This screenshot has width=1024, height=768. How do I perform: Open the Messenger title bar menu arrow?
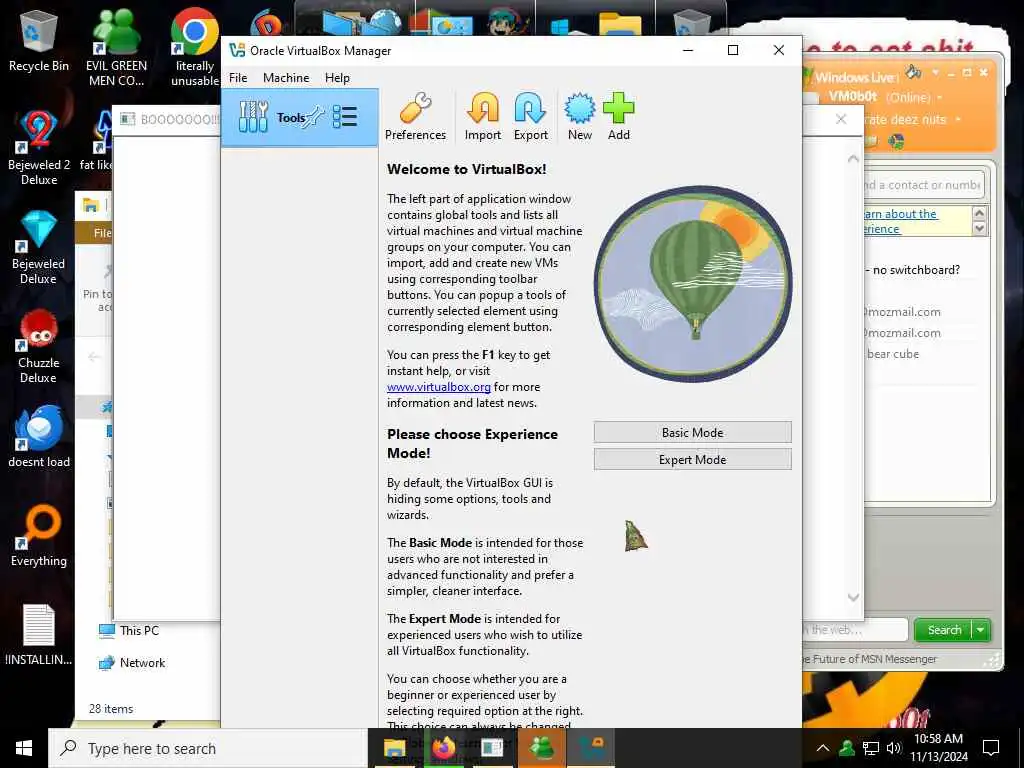[x=935, y=72]
